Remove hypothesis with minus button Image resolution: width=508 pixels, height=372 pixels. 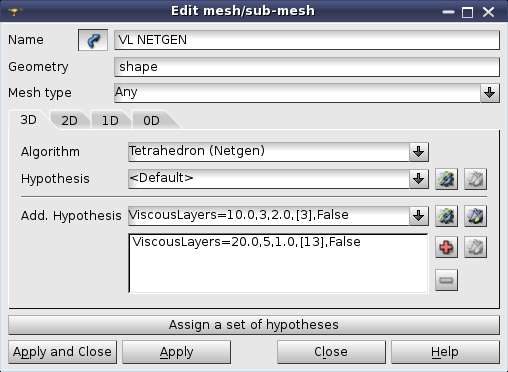(x=446, y=280)
